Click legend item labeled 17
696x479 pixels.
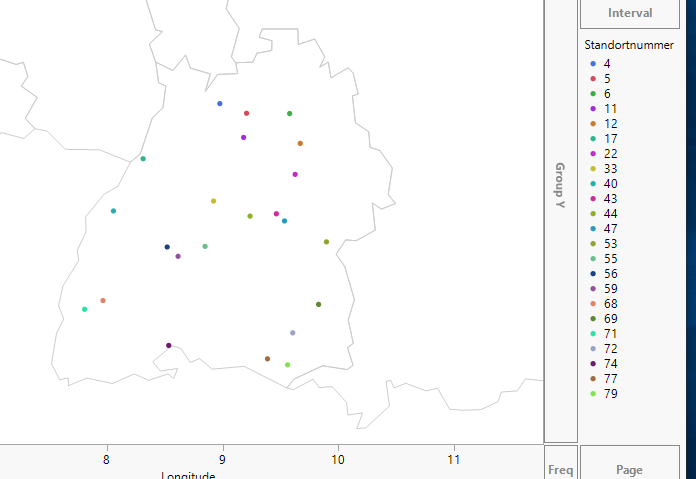pyautogui.click(x=603, y=139)
